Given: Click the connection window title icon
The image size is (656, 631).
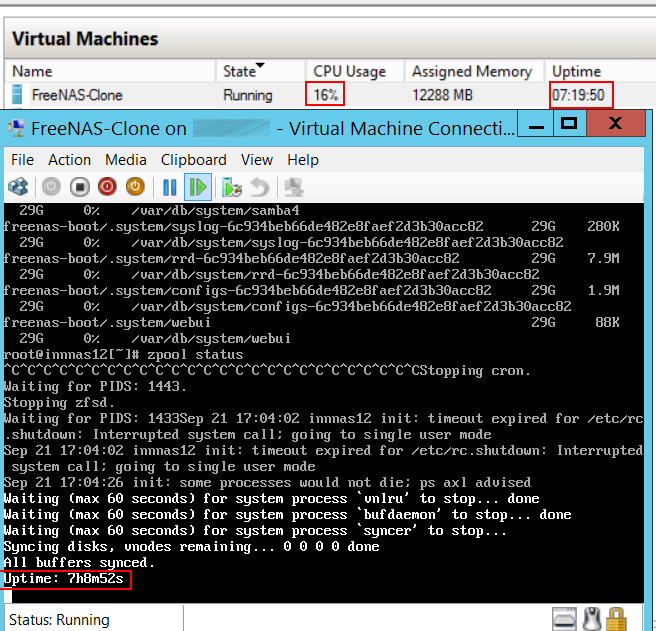Looking at the screenshot, I should (x=17, y=128).
